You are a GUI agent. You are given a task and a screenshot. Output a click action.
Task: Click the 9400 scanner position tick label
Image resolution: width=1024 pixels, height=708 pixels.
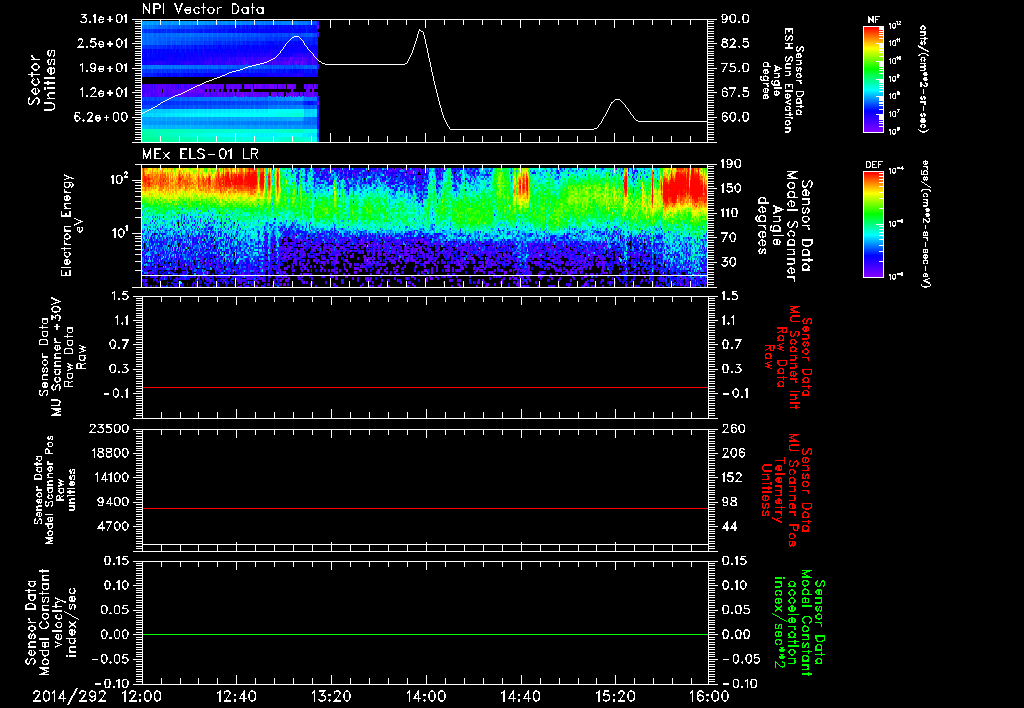pos(114,502)
